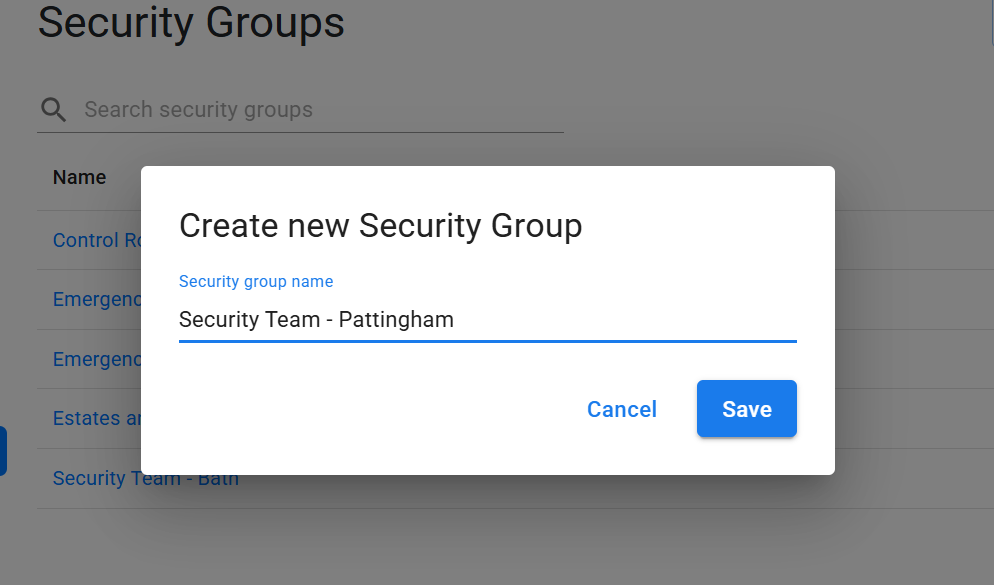Place cursor on the word 'Pattingham'
Viewport: 994px width, 585px height.
point(396,319)
